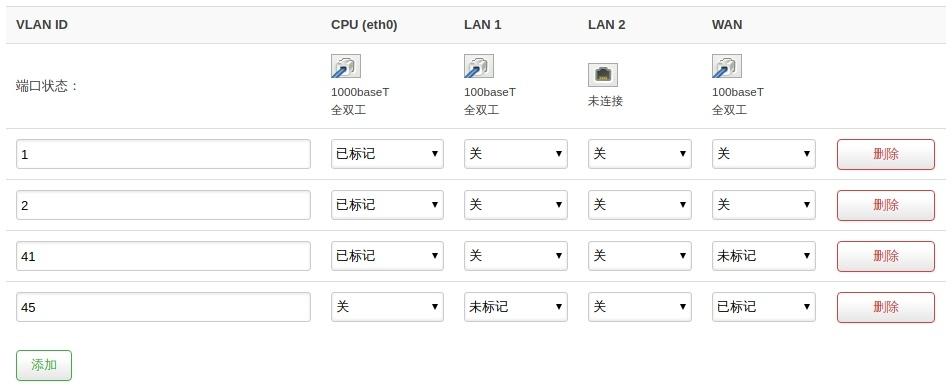
Task: Click the green 添加 add button
Action: 44,365
